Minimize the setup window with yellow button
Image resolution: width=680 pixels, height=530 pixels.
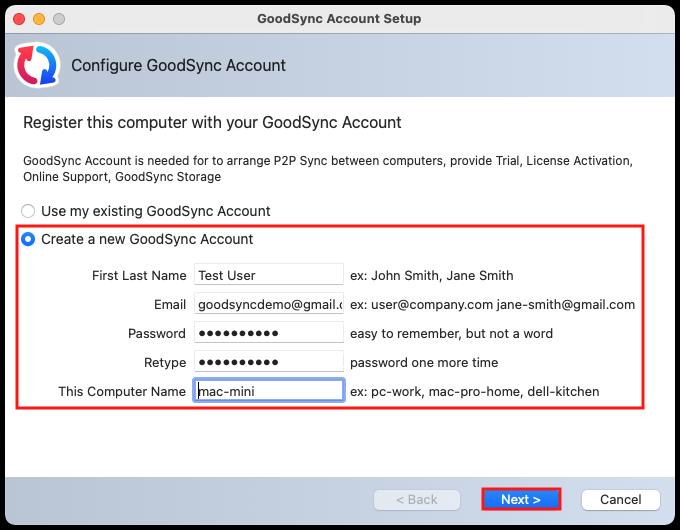(40, 19)
